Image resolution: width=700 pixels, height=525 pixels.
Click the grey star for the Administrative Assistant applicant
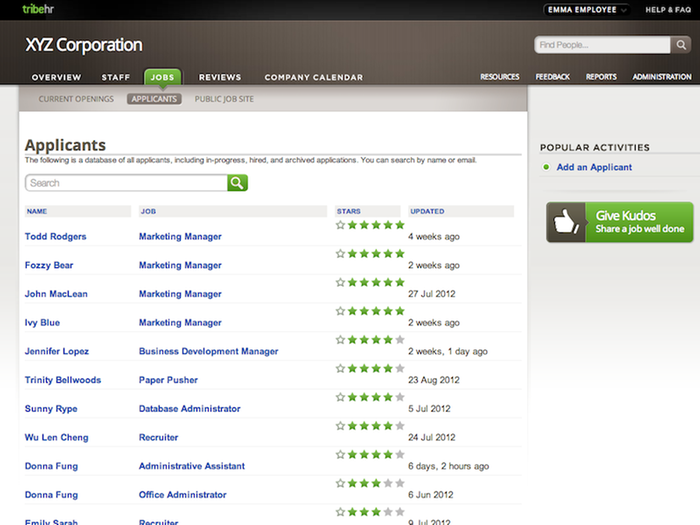[400, 454]
